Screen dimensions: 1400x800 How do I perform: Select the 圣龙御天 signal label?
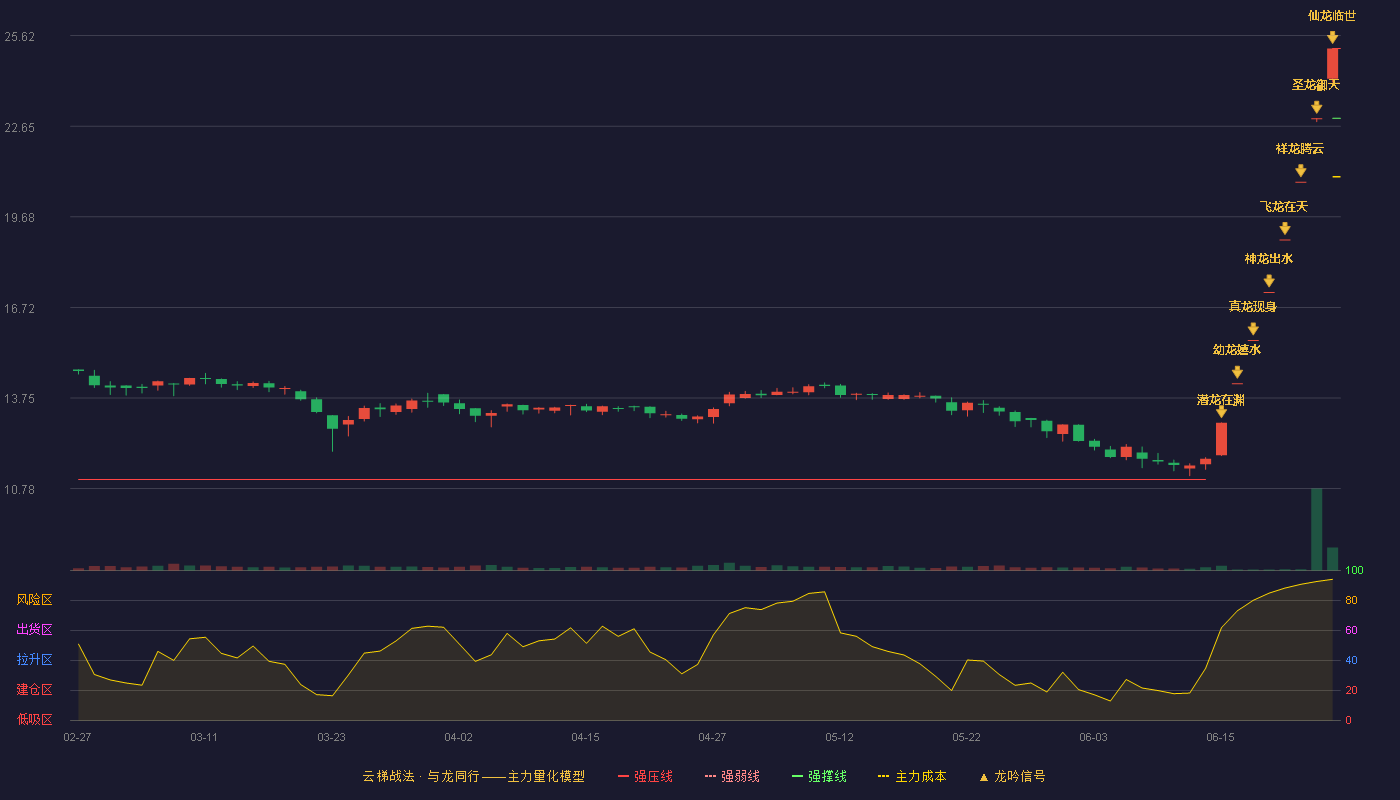pos(1316,85)
